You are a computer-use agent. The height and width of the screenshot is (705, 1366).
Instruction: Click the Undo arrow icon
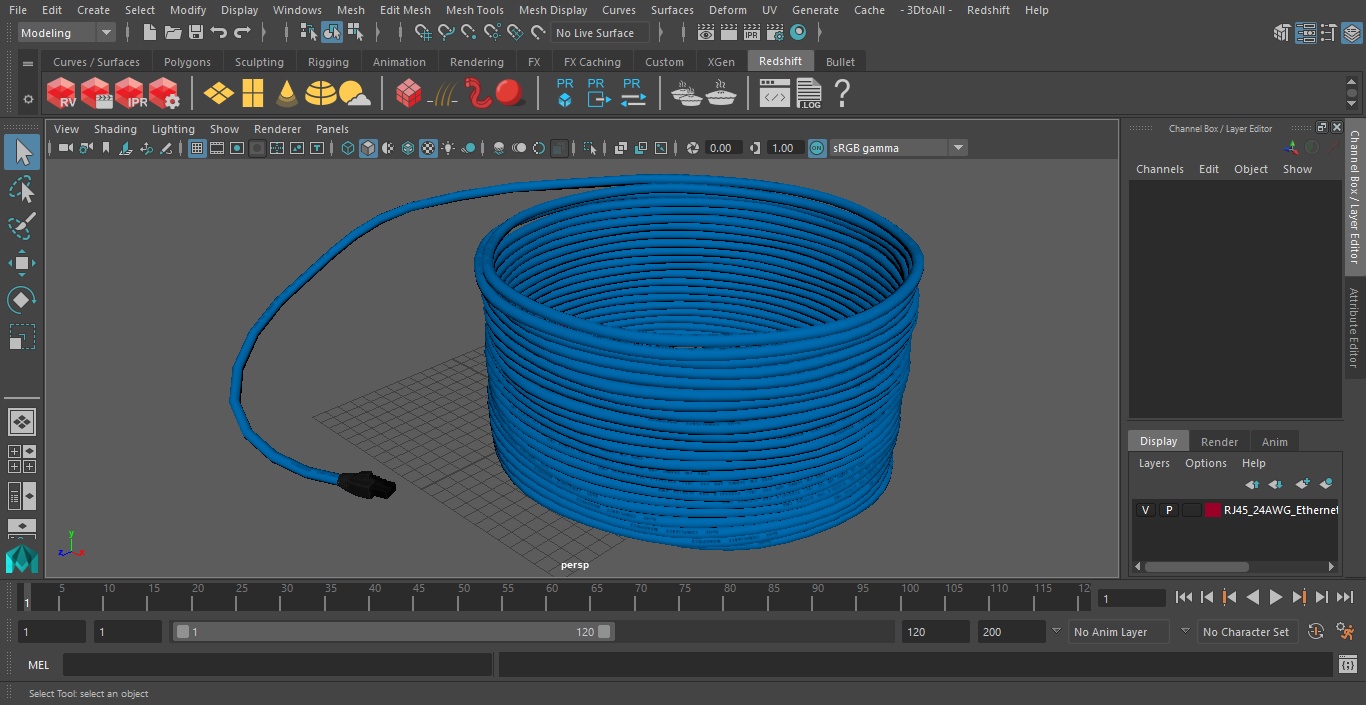click(x=219, y=33)
